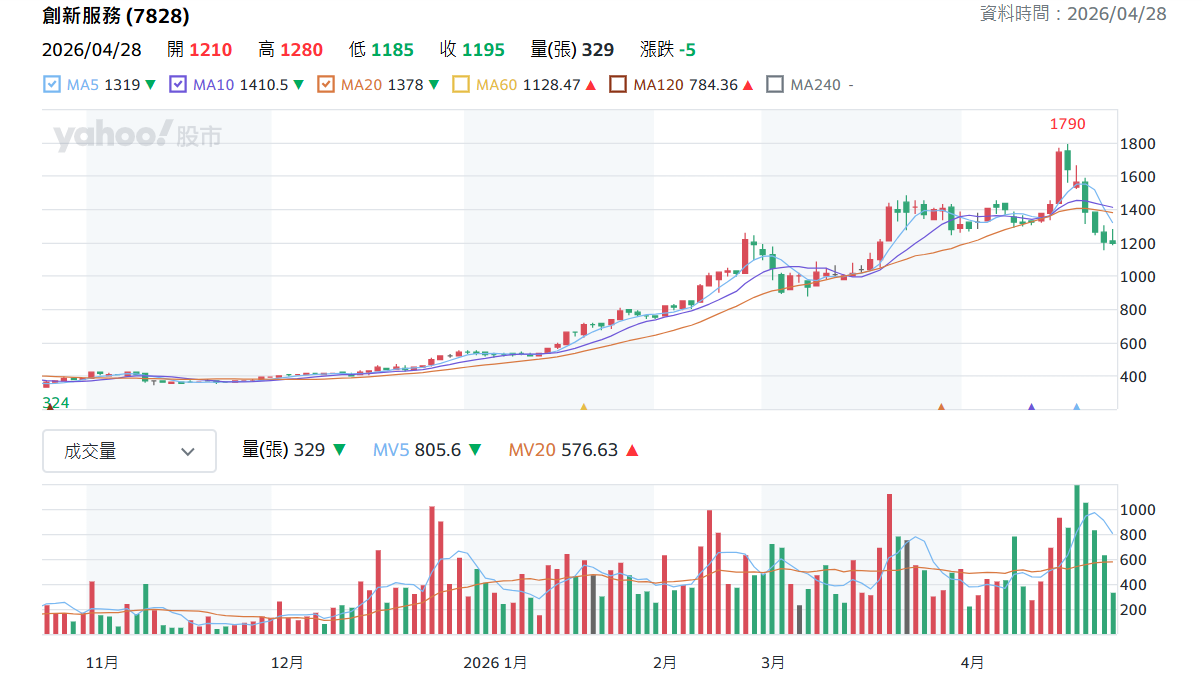
Task: Click the 324 low price label
Action: (56, 402)
